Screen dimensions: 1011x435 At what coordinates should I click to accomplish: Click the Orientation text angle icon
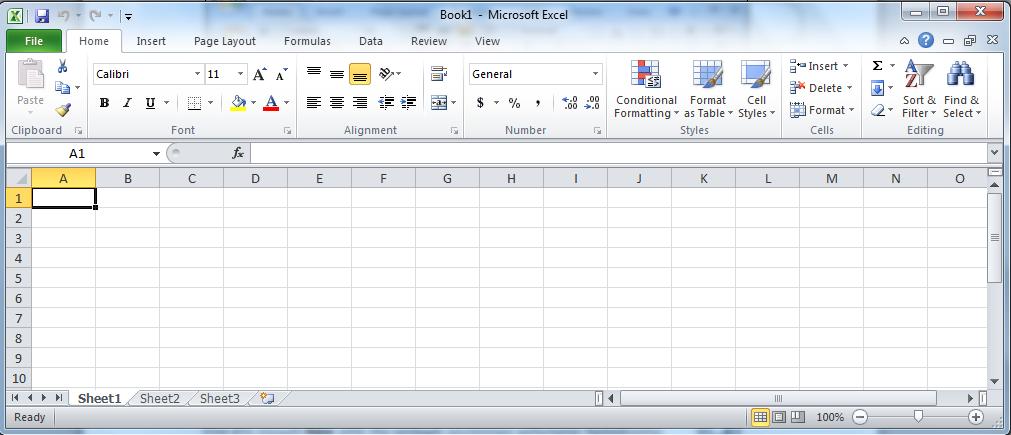click(386, 74)
